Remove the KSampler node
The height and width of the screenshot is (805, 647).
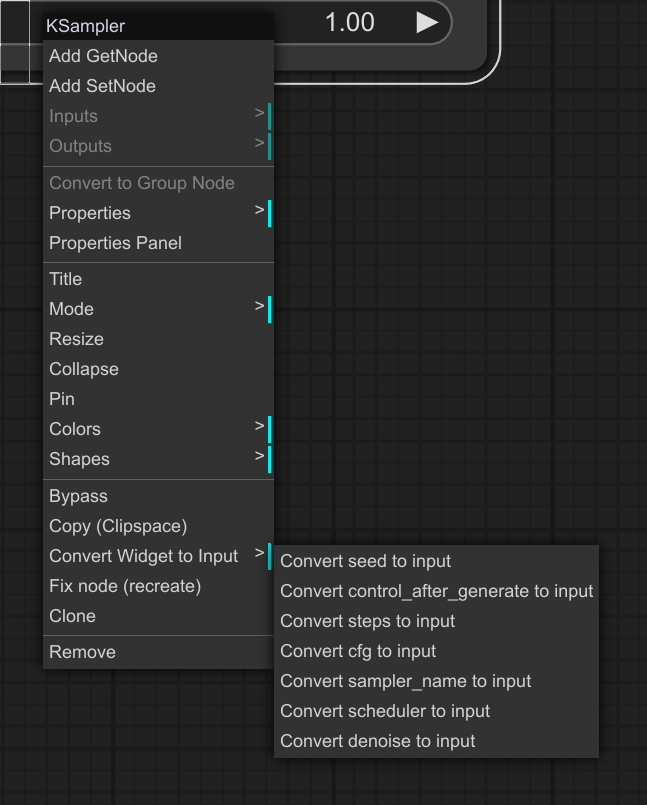pyautogui.click(x=82, y=652)
